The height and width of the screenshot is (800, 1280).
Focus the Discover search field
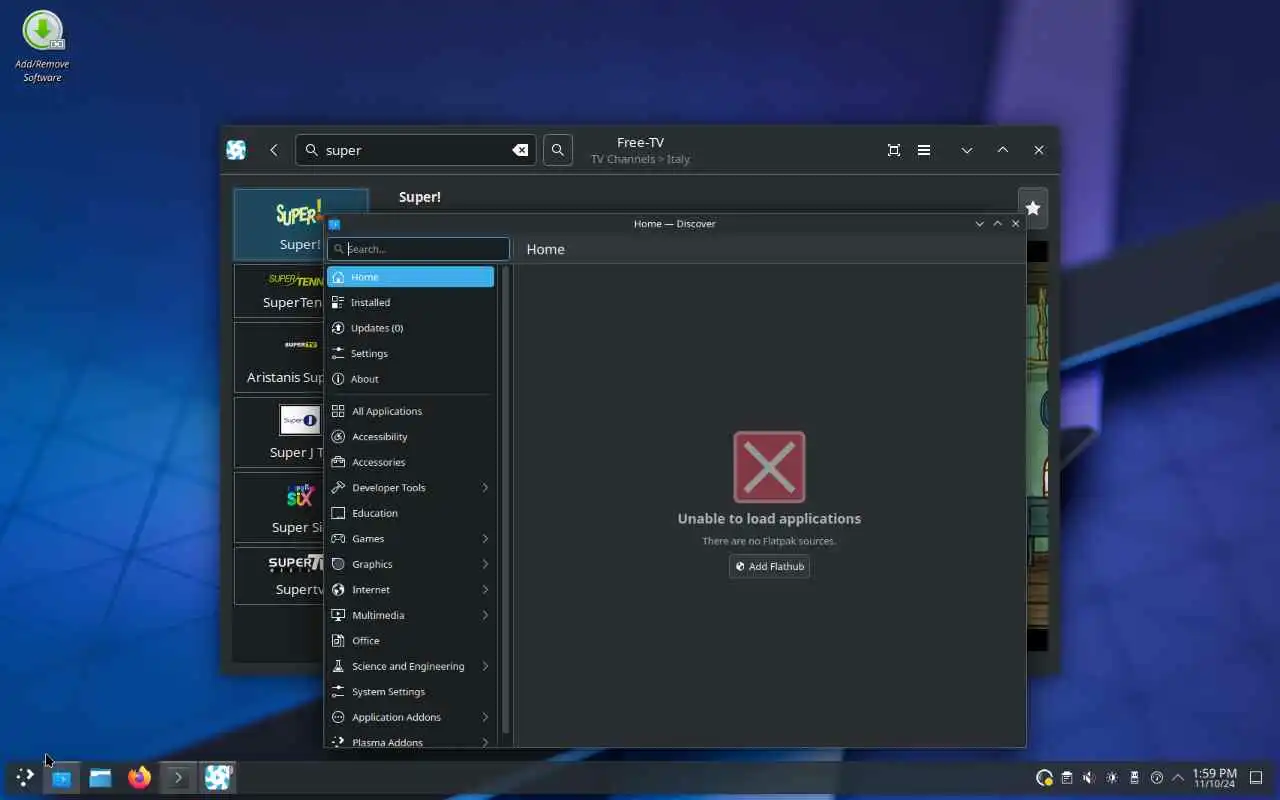(418, 249)
